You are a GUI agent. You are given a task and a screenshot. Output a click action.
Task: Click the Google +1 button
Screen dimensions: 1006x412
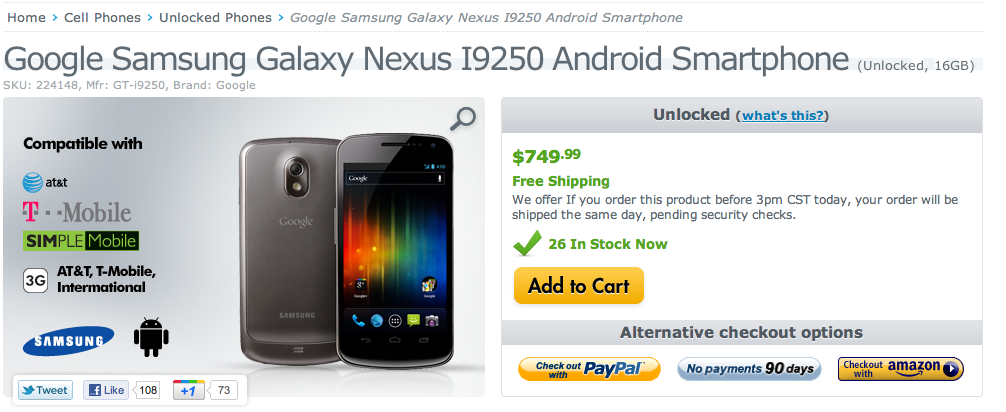[x=189, y=390]
